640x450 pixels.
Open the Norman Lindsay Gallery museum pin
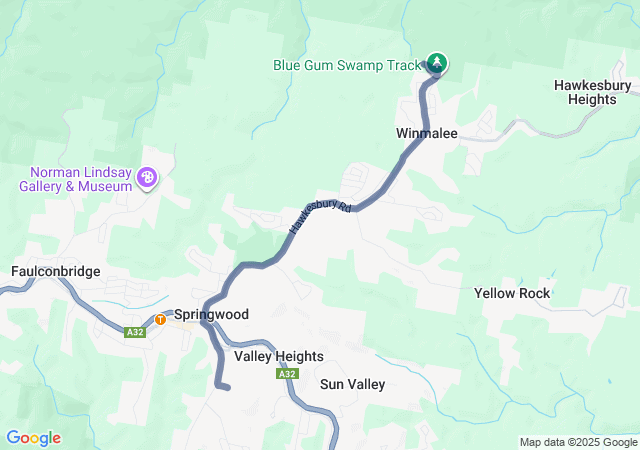pyautogui.click(x=147, y=178)
